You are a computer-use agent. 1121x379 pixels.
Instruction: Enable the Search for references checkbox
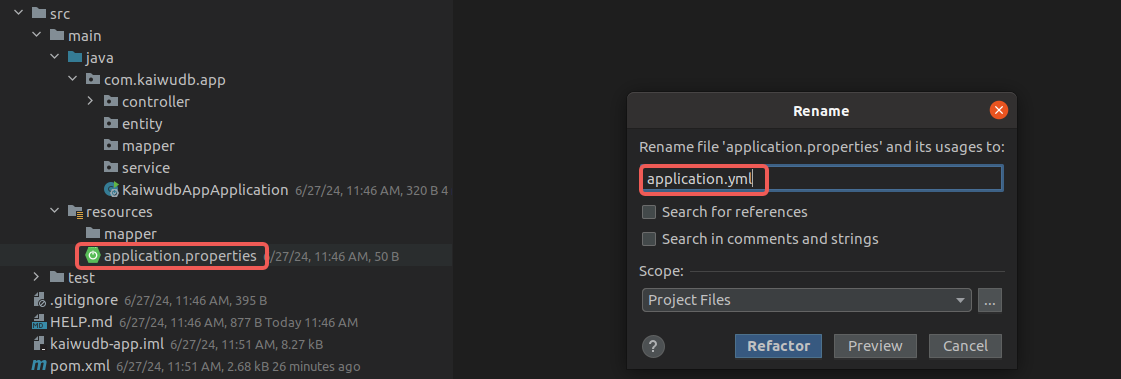[x=649, y=212]
